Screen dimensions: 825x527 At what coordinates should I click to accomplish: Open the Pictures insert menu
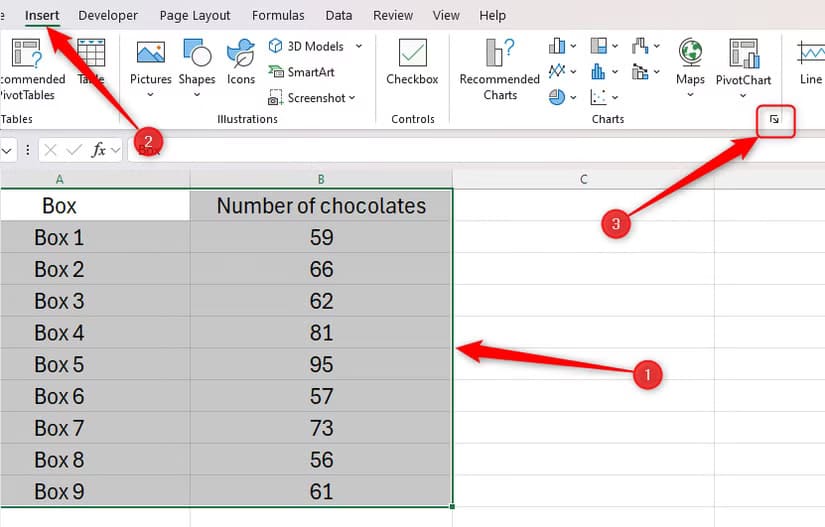(150, 67)
